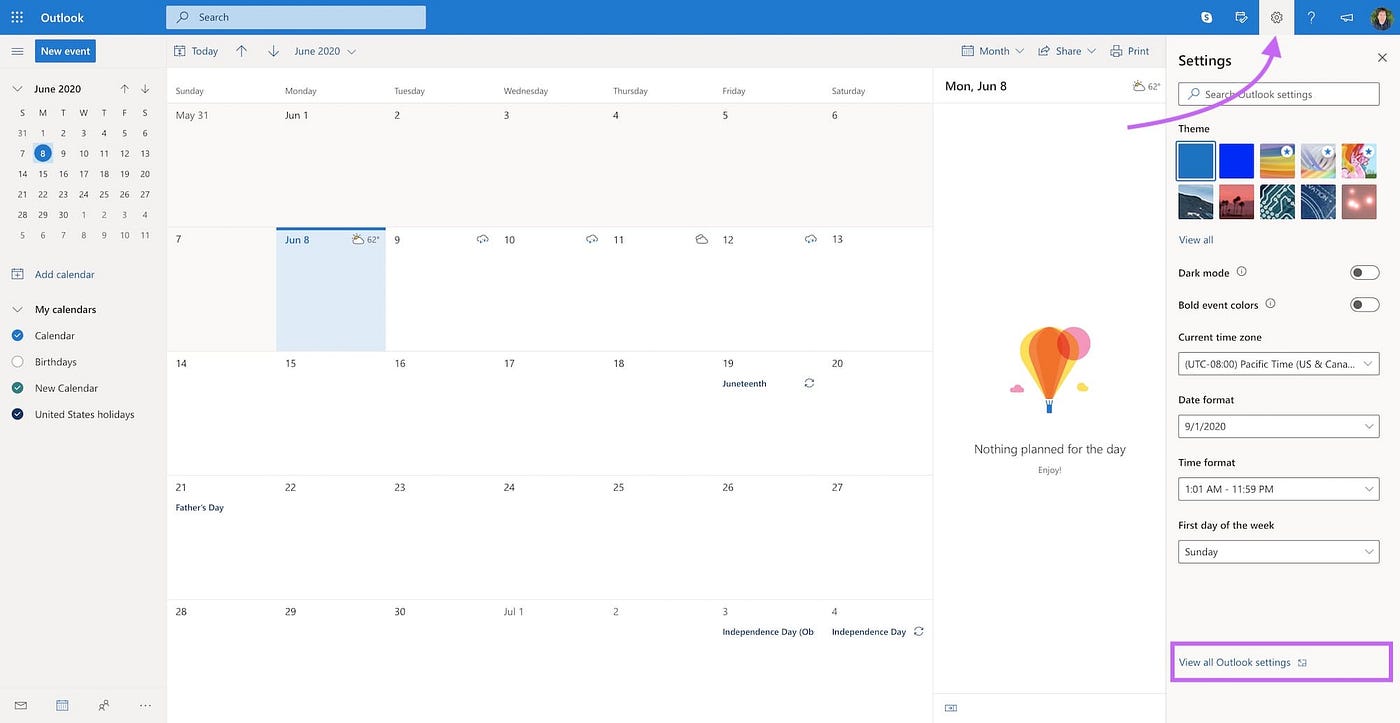
Task: Switch to People icon in bottom bar
Action: pyautogui.click(x=104, y=705)
